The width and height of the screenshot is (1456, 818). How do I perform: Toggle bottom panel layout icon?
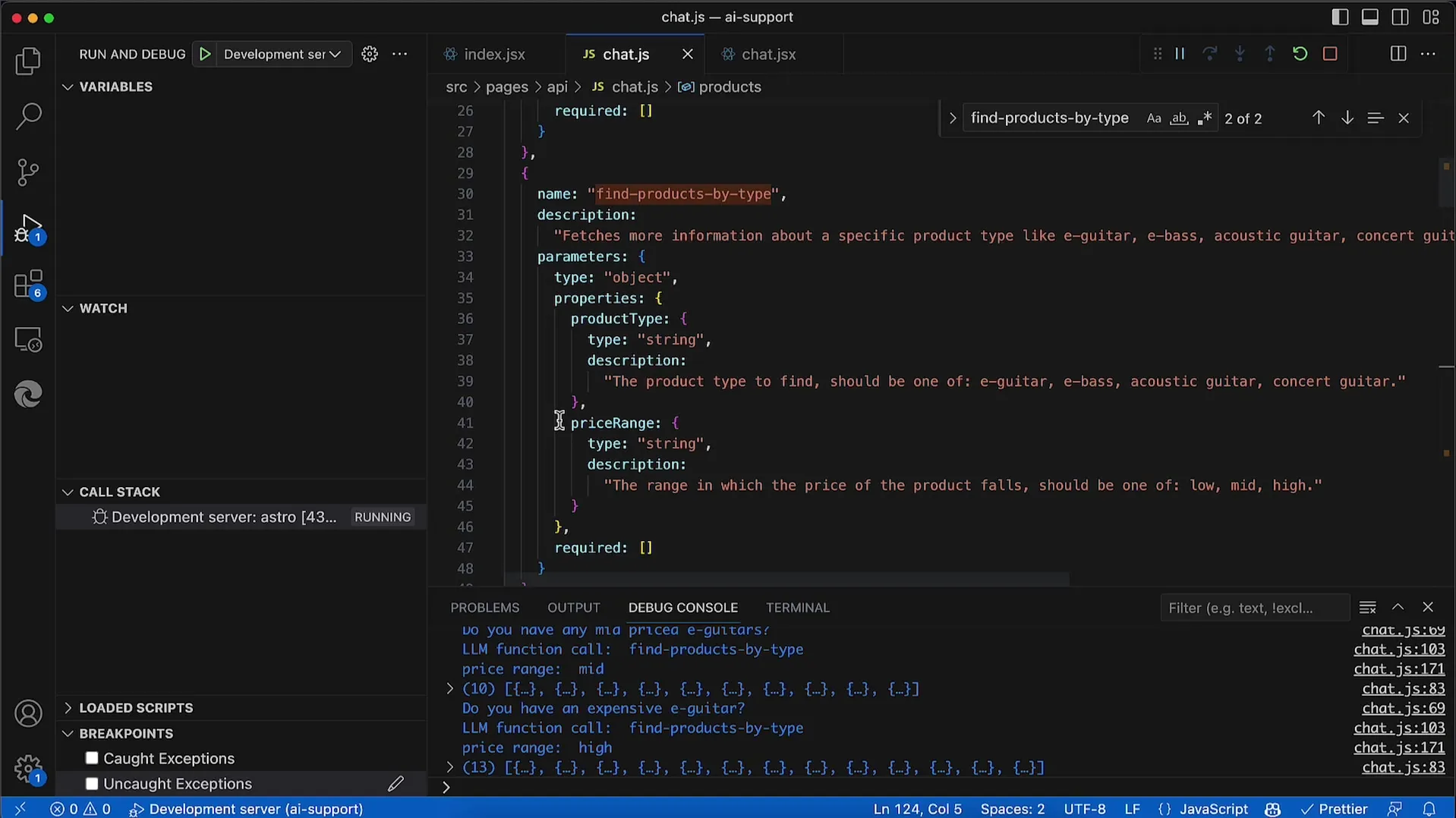coord(1370,17)
